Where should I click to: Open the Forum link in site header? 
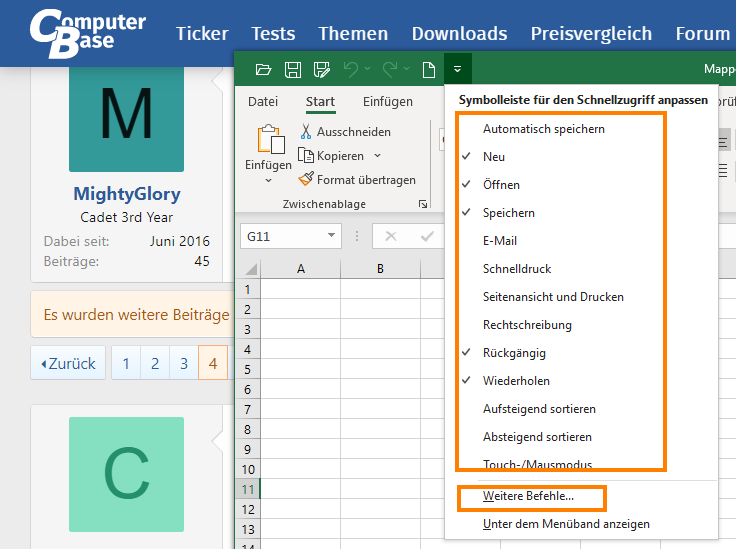click(703, 34)
